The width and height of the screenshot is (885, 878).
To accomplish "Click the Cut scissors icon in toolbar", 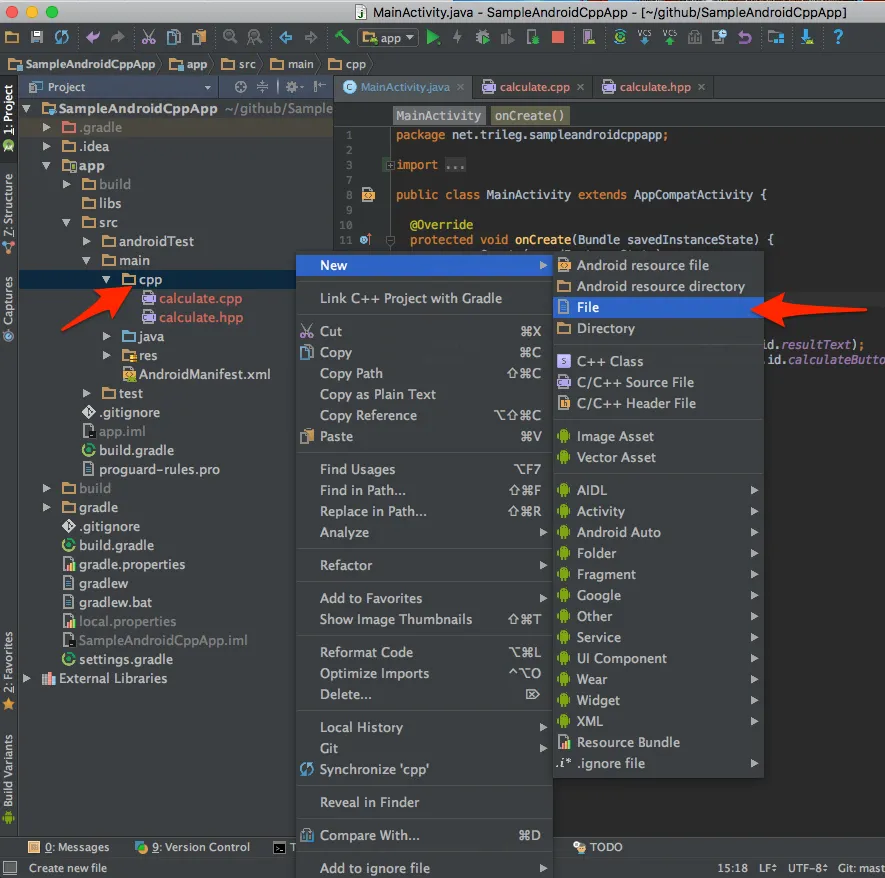I will pos(148,38).
